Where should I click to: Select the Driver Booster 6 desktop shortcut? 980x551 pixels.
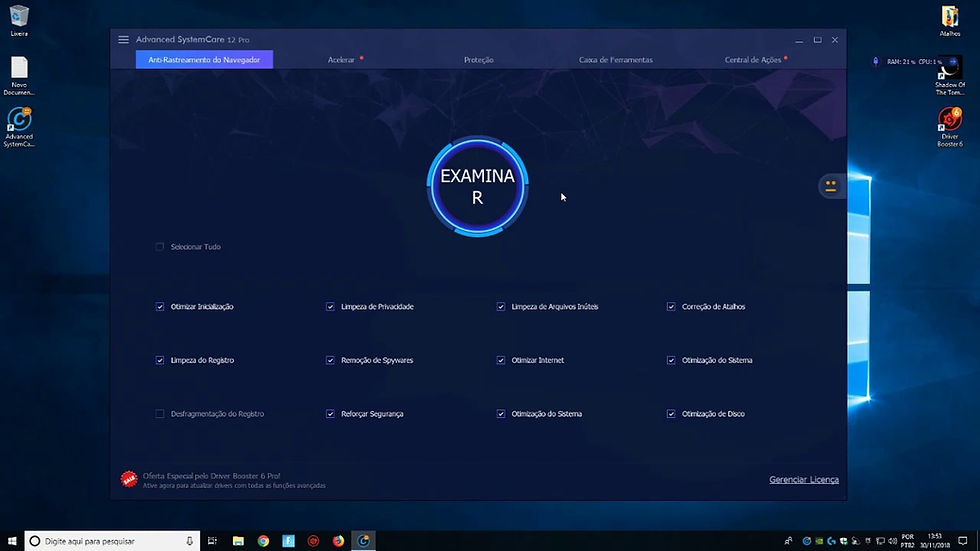(x=949, y=127)
